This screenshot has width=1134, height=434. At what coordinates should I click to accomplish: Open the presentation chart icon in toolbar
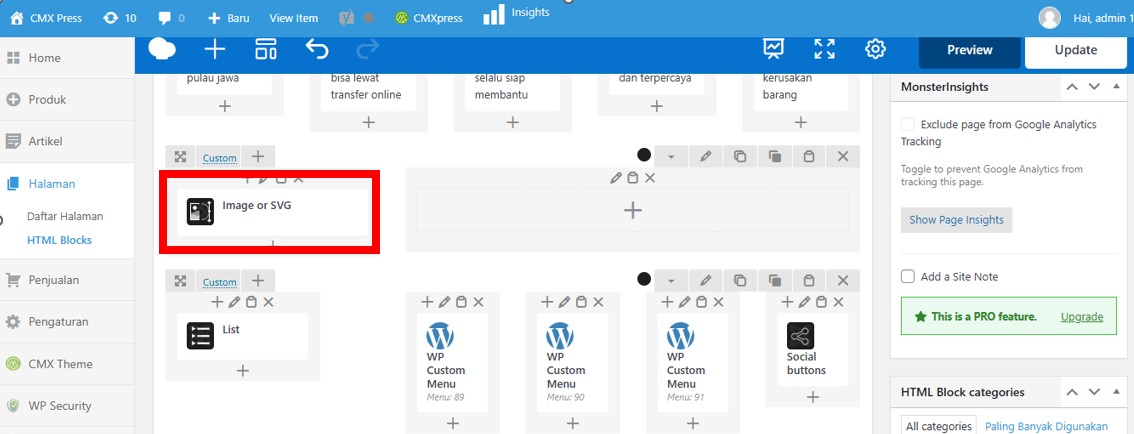pos(774,49)
